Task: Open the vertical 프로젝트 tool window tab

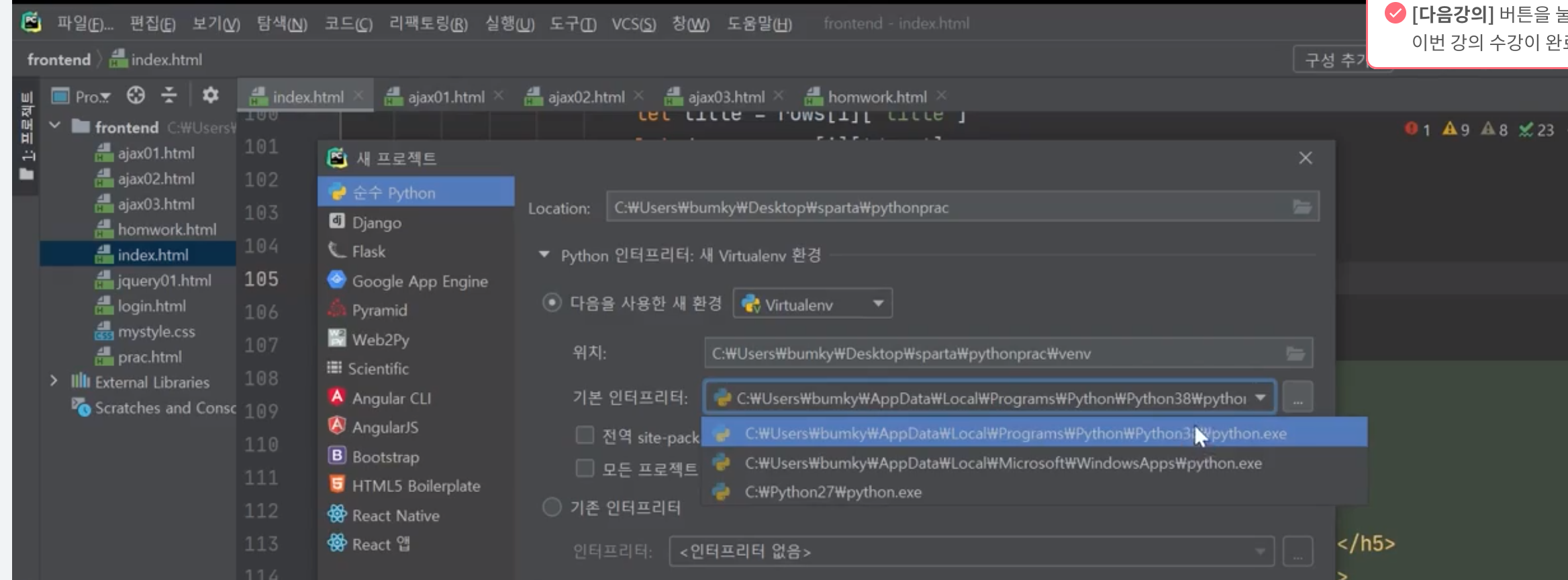Action: point(26,135)
